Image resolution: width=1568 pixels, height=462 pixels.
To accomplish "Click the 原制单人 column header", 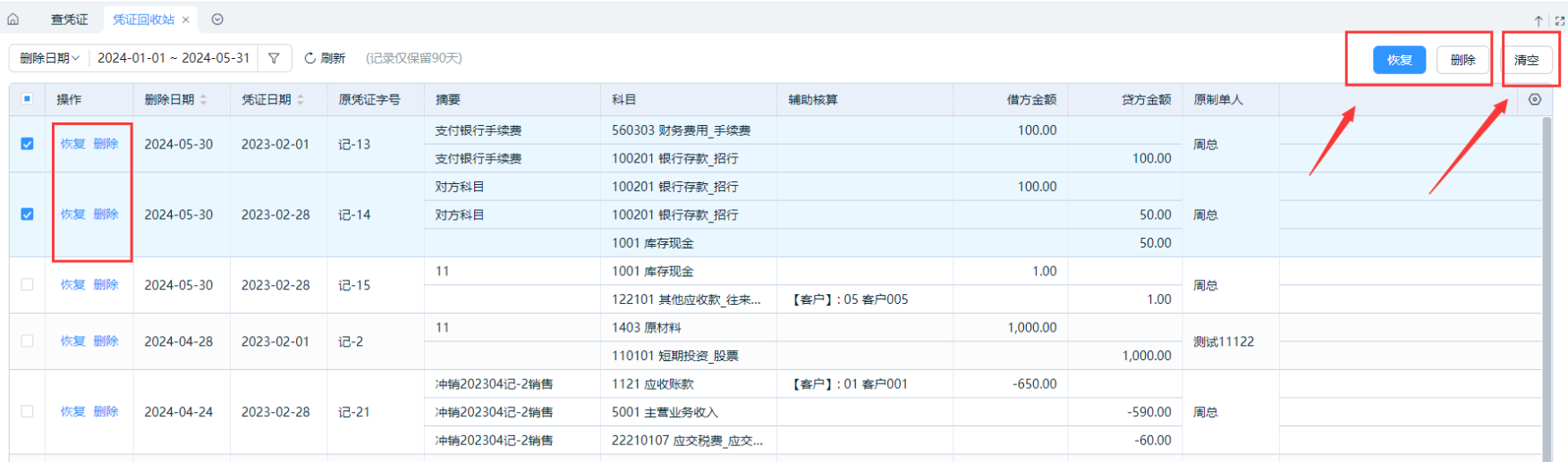I will pos(1231,99).
